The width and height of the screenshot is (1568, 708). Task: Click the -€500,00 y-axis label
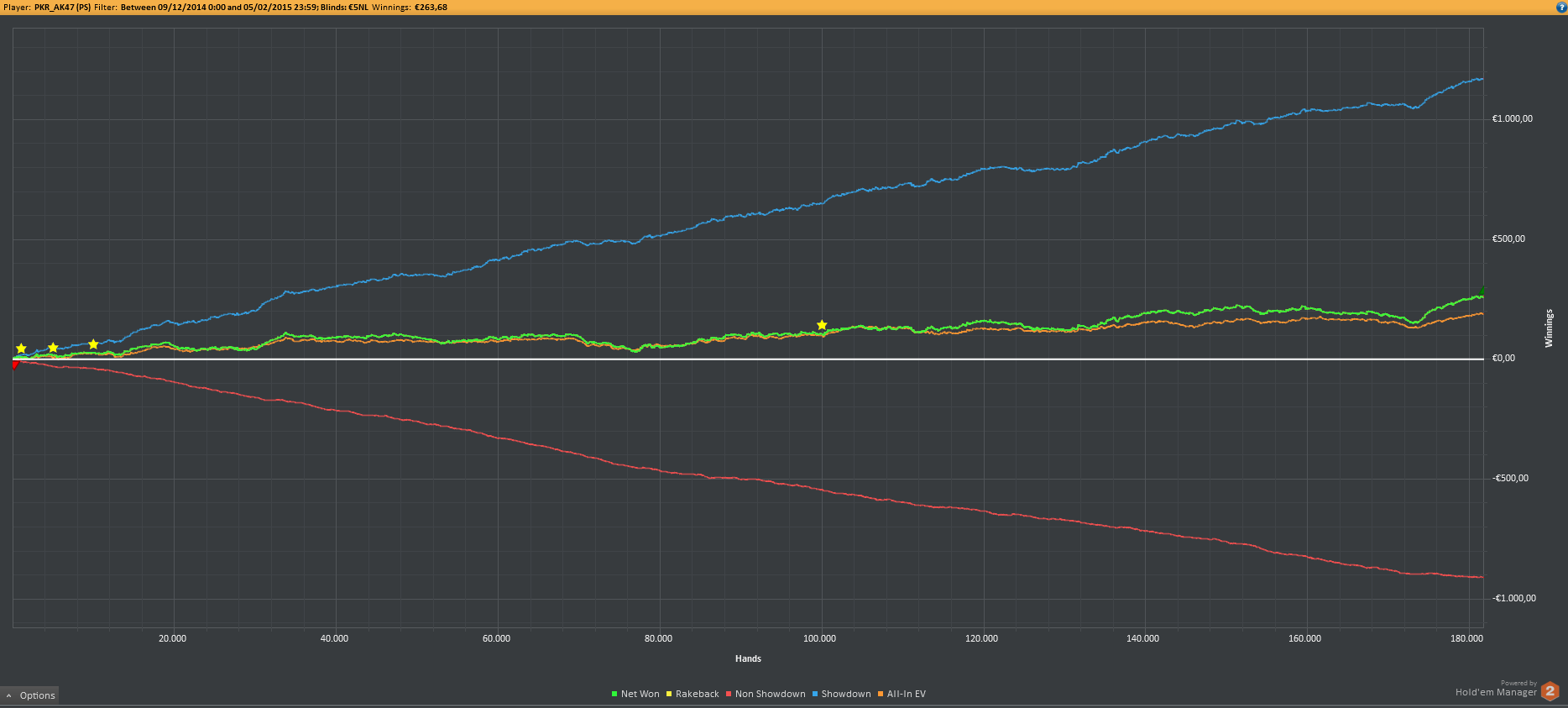click(x=1510, y=479)
